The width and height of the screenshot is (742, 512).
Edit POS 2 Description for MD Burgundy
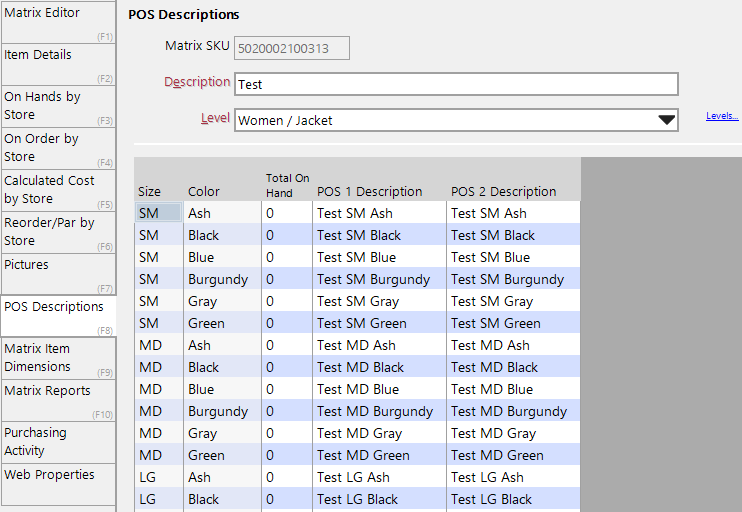(513, 411)
